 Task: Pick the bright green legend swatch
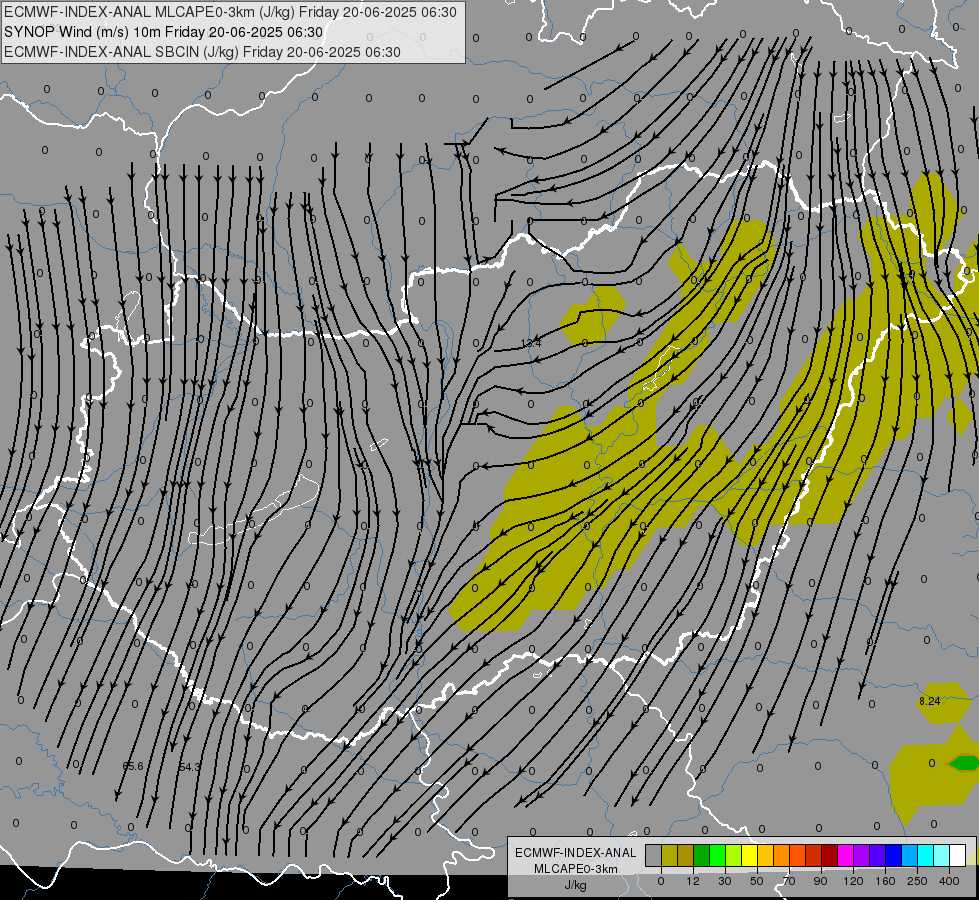point(717,856)
